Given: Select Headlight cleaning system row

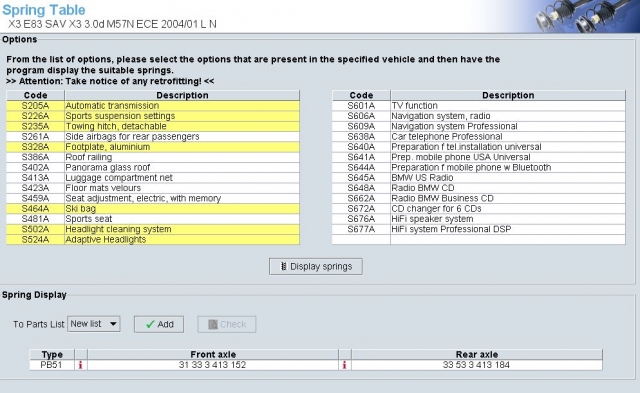Looking at the screenshot, I should tap(153, 229).
